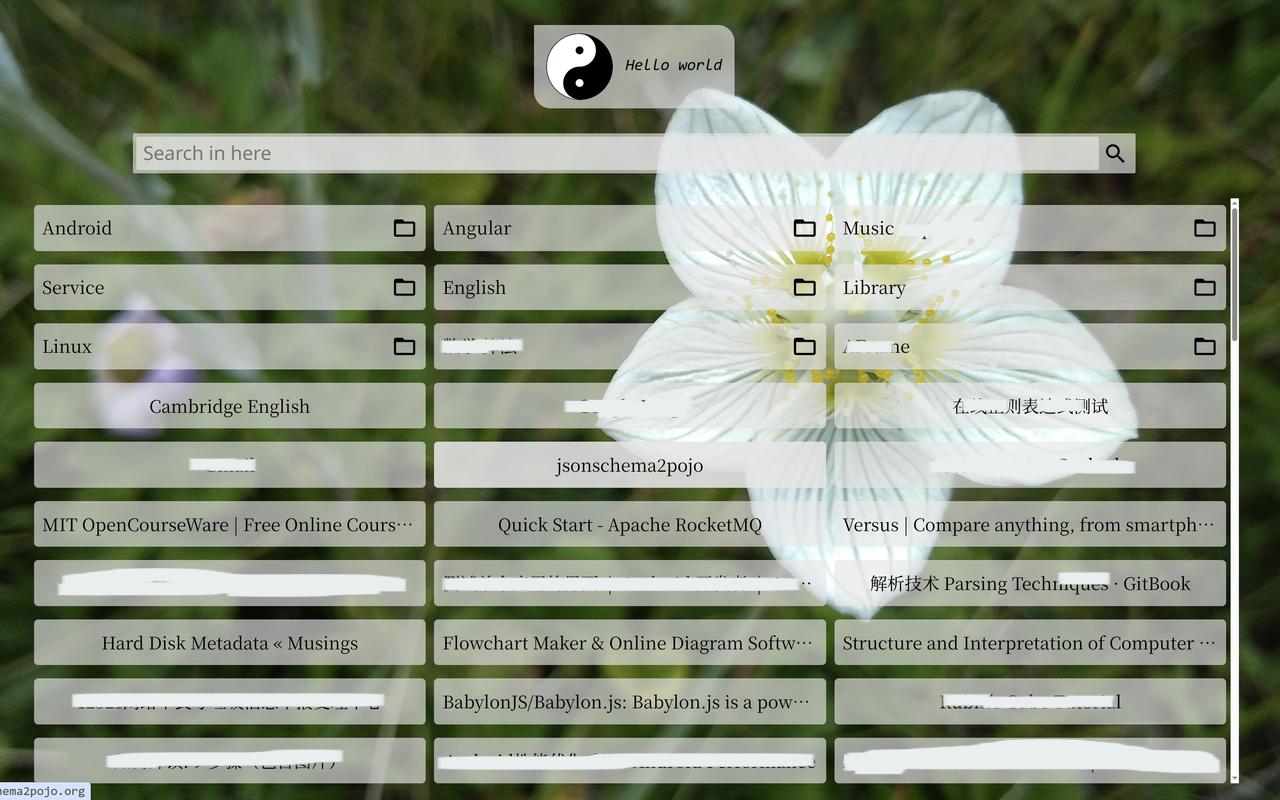Open MIT OpenCourseWare bookmark
Viewport: 1280px width, 800px height.
pos(230,524)
